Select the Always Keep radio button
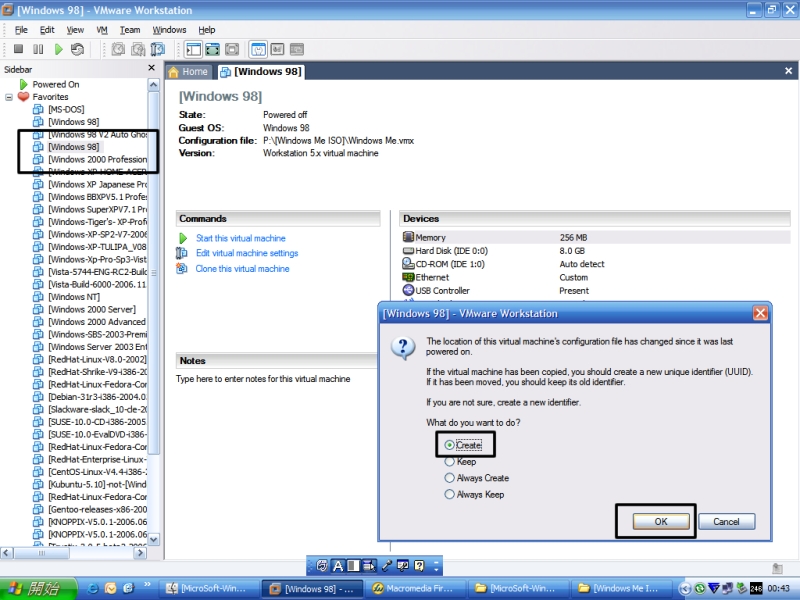Screen dimensions: 800x600 tap(449, 494)
